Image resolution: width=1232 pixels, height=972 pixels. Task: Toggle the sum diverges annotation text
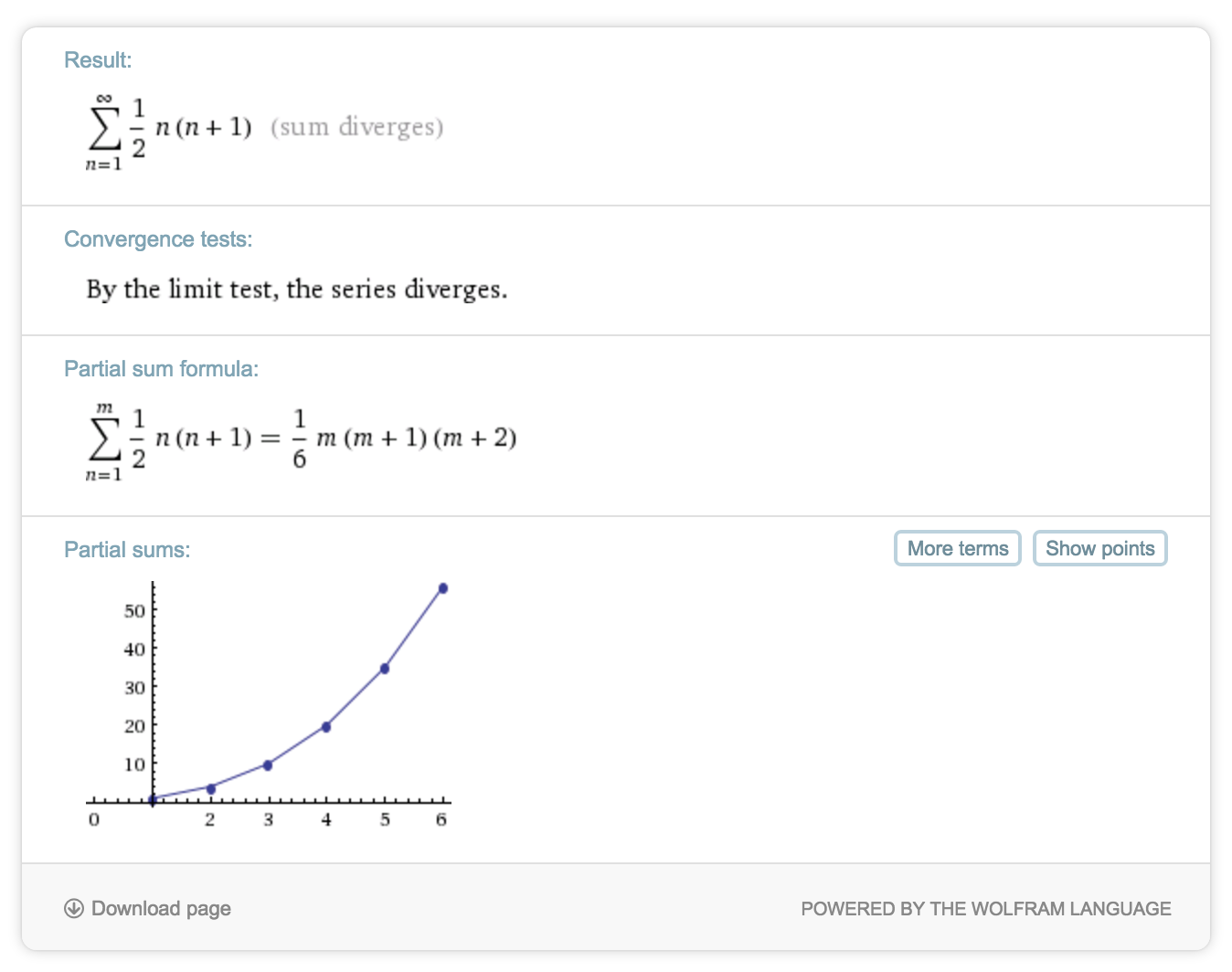tap(357, 127)
